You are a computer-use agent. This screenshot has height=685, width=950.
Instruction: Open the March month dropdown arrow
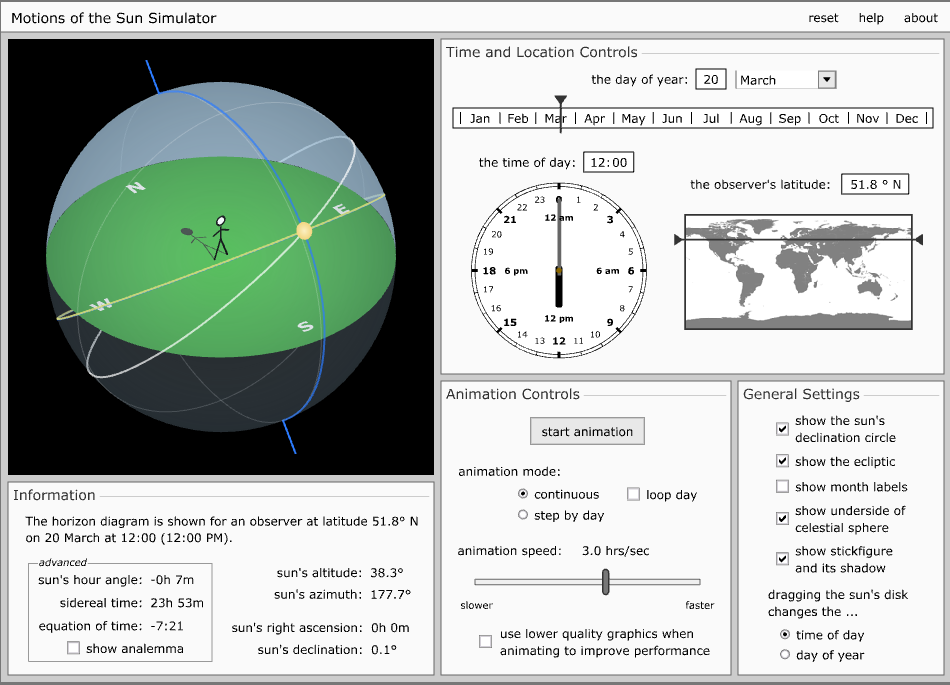click(x=826, y=80)
